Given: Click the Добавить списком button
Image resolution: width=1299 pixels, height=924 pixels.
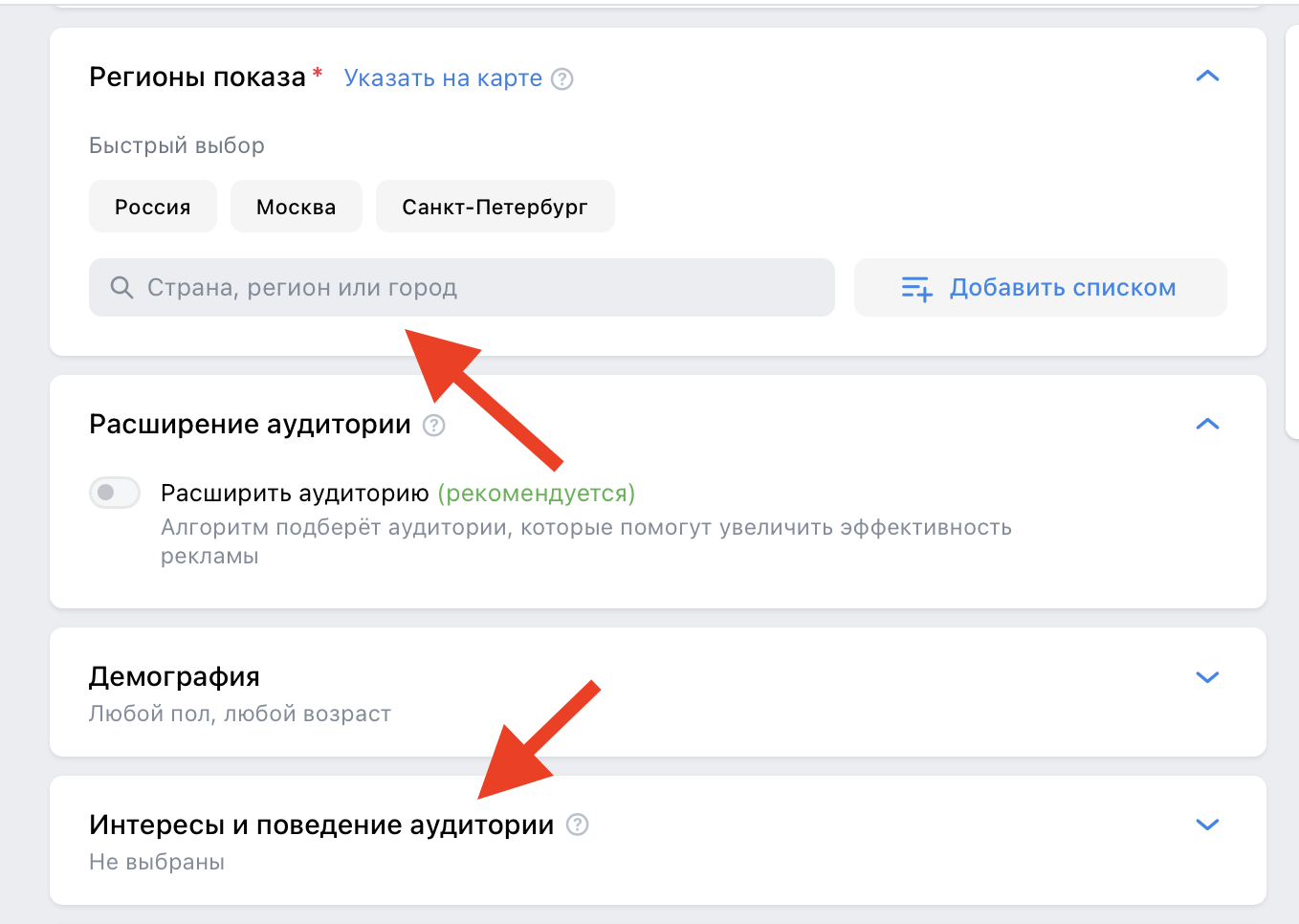Looking at the screenshot, I should [x=1040, y=287].
